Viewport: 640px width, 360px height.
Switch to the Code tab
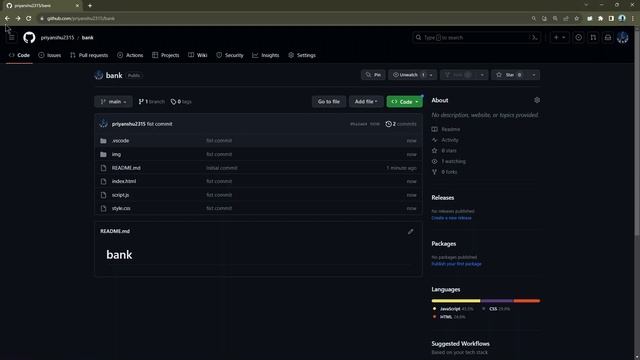19,55
